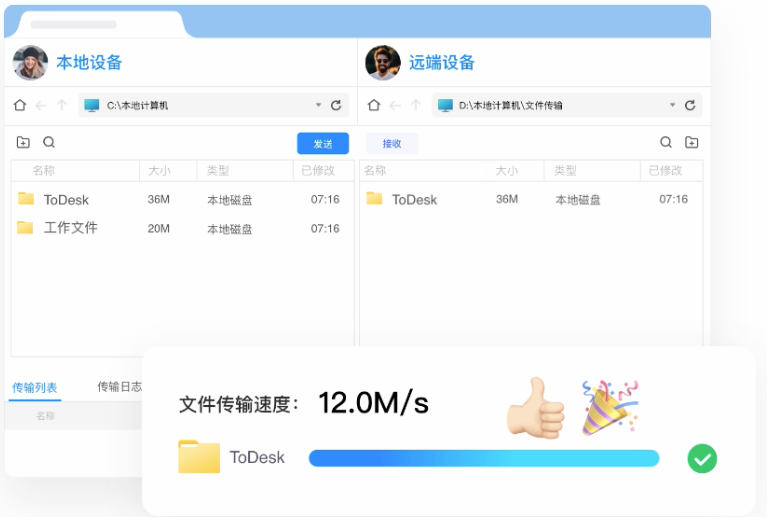776x518 pixels.
Task: Navigate back in local device pane
Action: (41, 105)
